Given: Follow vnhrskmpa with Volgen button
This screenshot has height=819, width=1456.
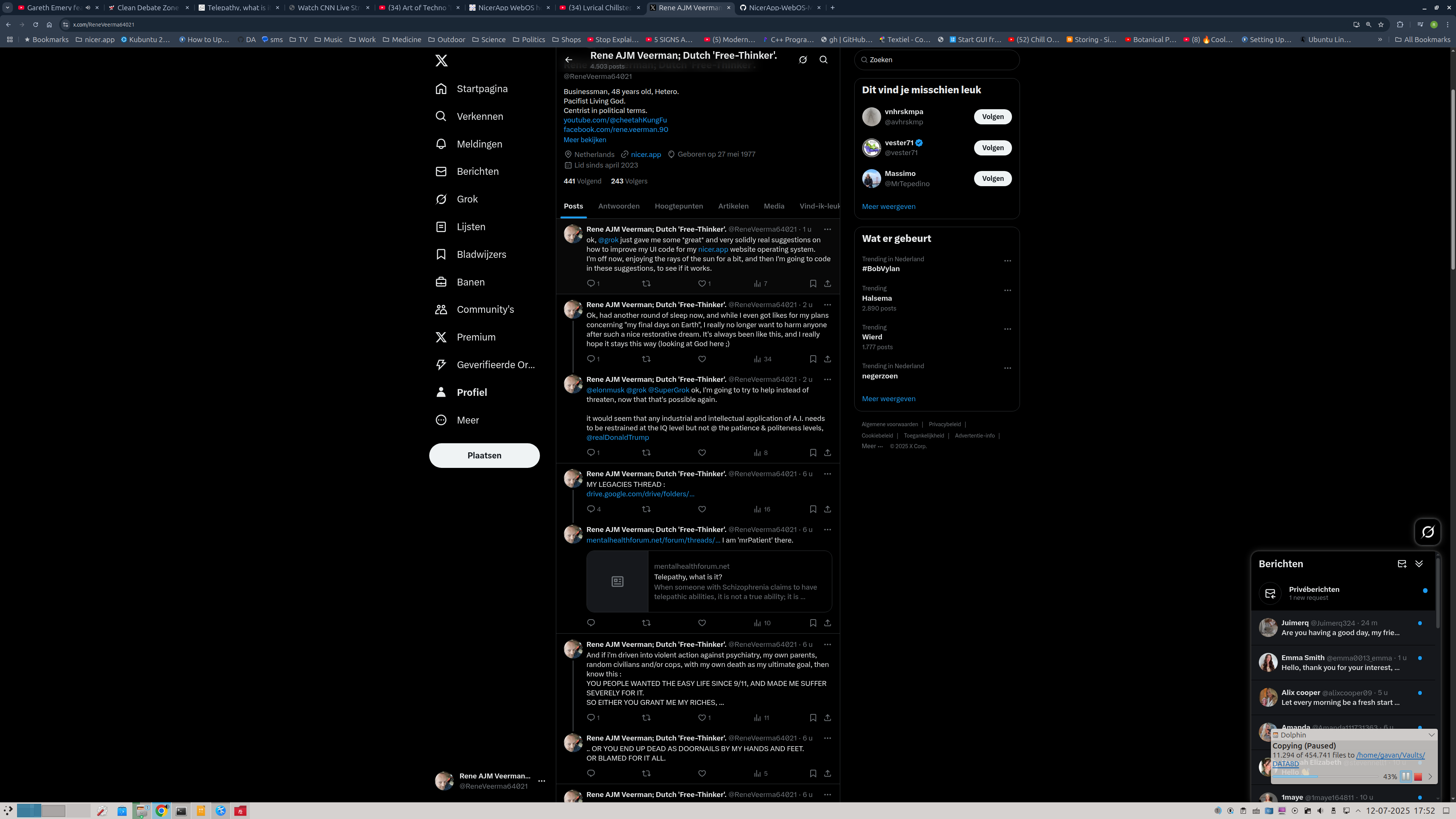Looking at the screenshot, I should point(993,116).
